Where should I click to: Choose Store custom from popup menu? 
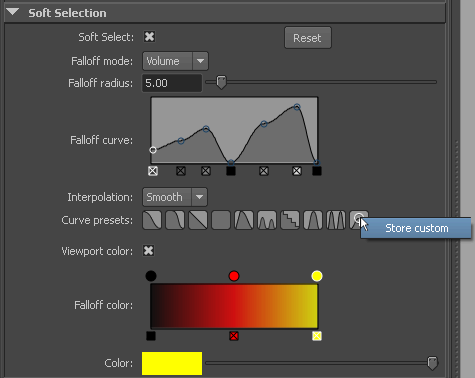pos(416,228)
